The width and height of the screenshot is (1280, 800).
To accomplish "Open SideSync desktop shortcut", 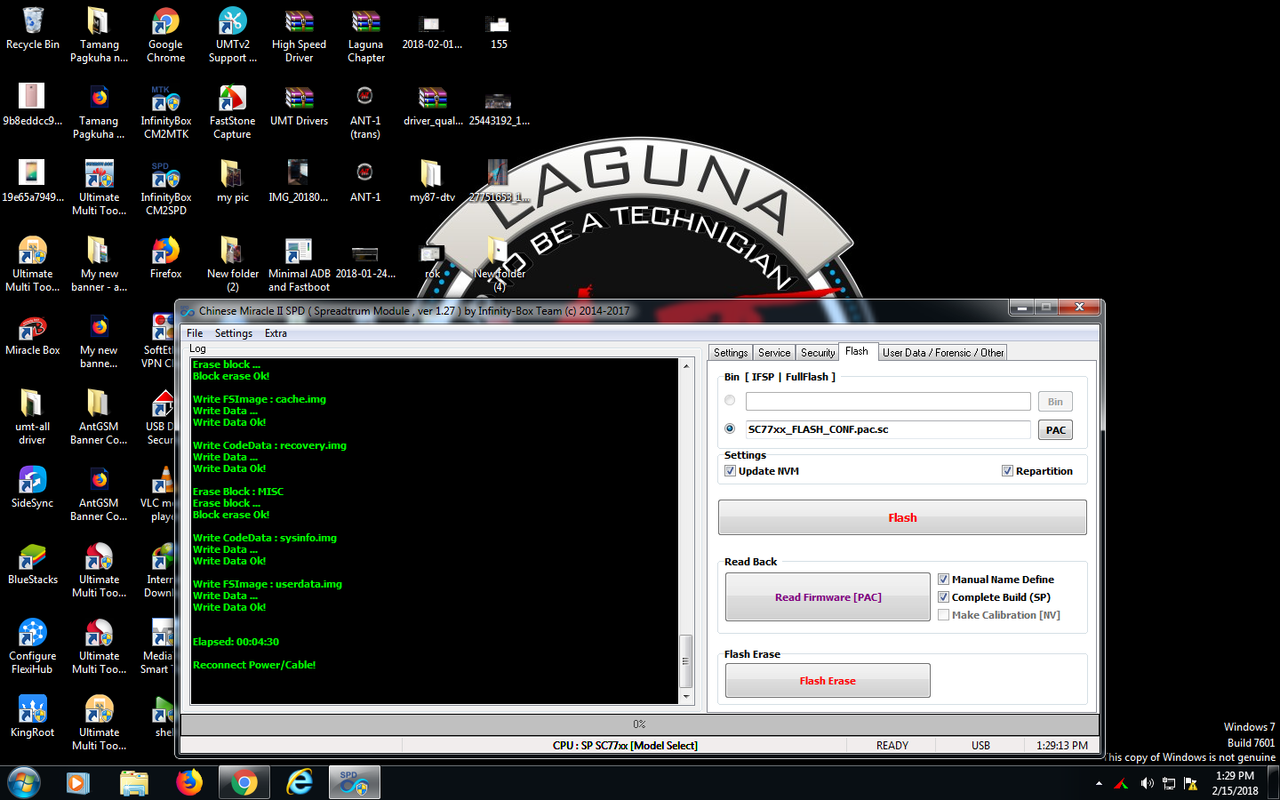I will pyautogui.click(x=32, y=488).
